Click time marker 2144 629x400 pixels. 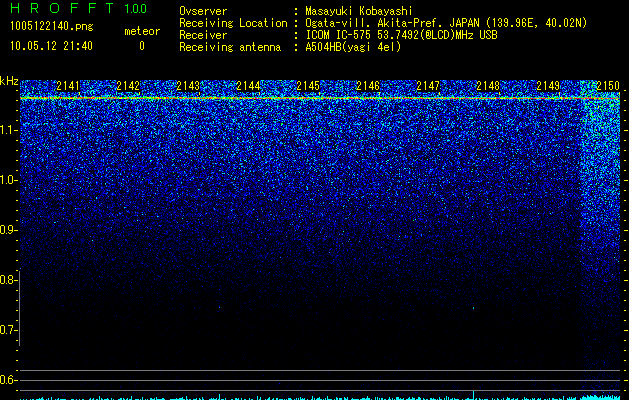248,85
